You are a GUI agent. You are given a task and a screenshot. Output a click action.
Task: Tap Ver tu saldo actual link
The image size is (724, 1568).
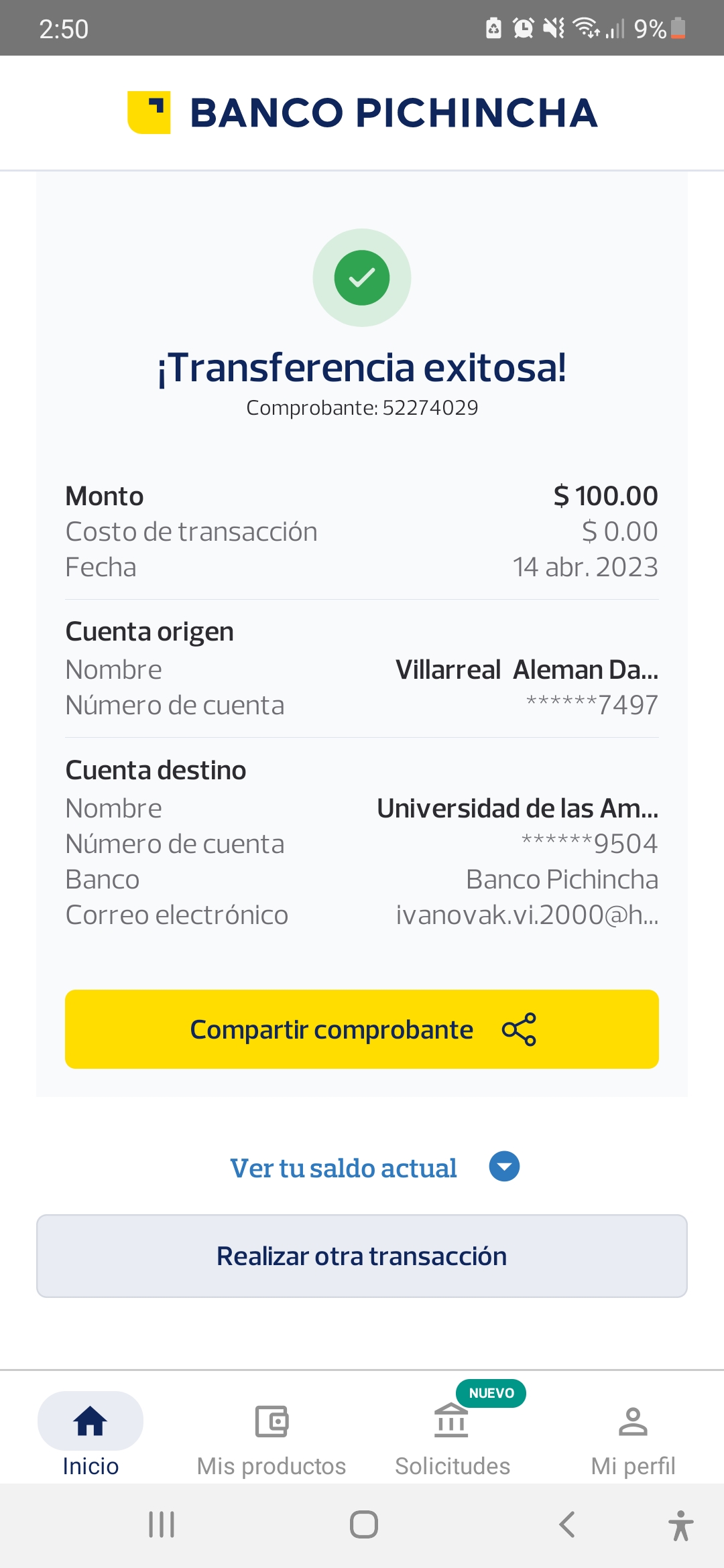343,1168
